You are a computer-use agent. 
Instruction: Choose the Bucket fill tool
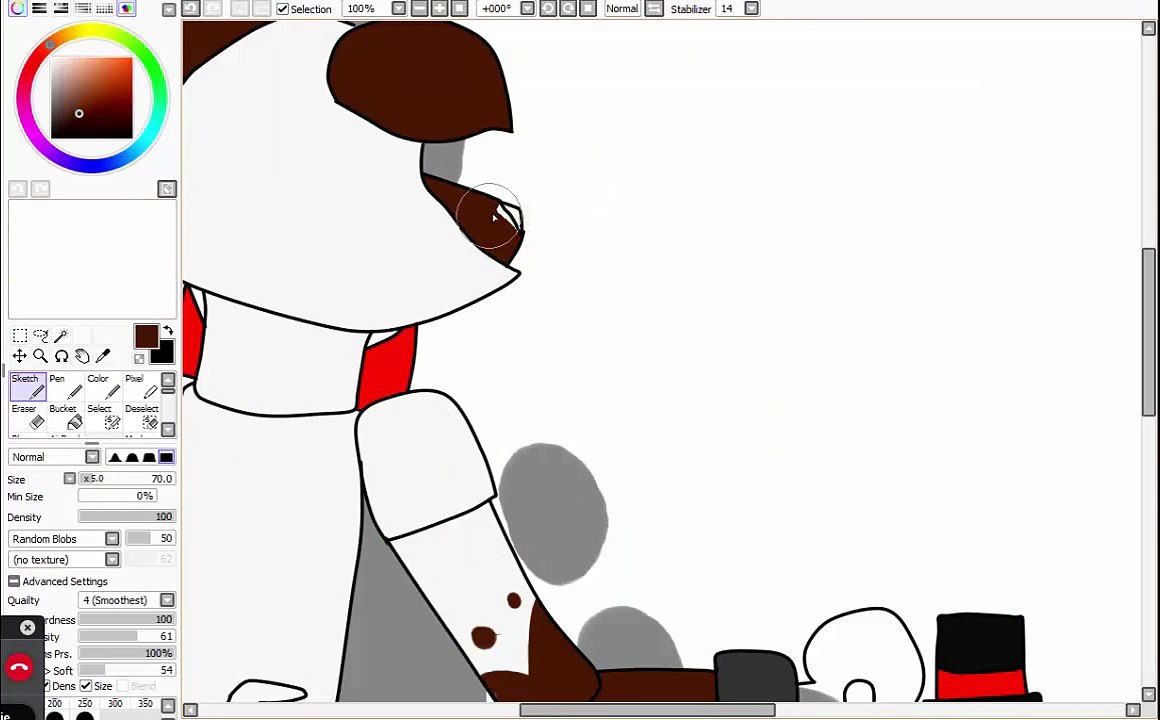[66, 417]
